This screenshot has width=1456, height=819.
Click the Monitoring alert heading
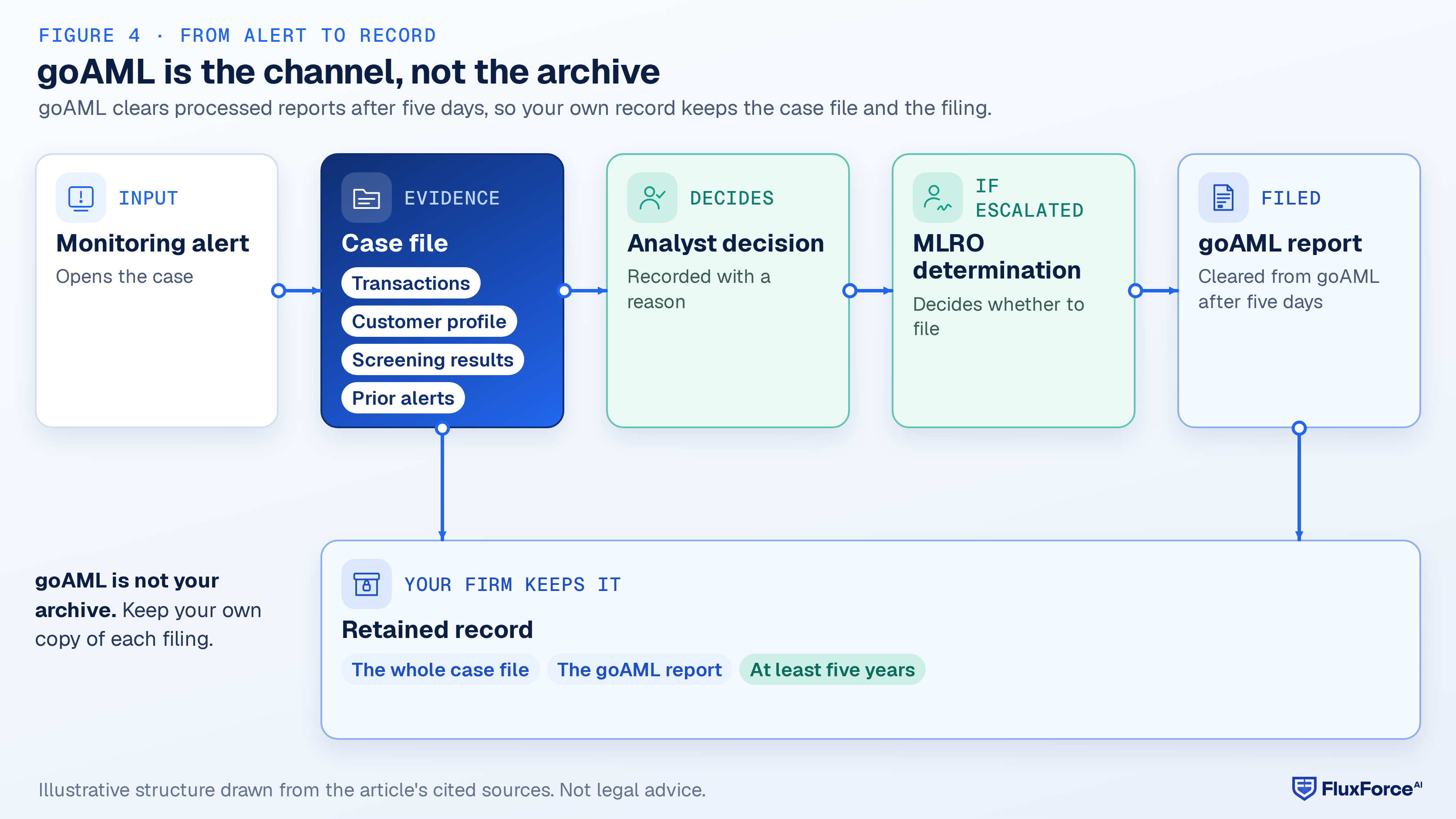152,243
